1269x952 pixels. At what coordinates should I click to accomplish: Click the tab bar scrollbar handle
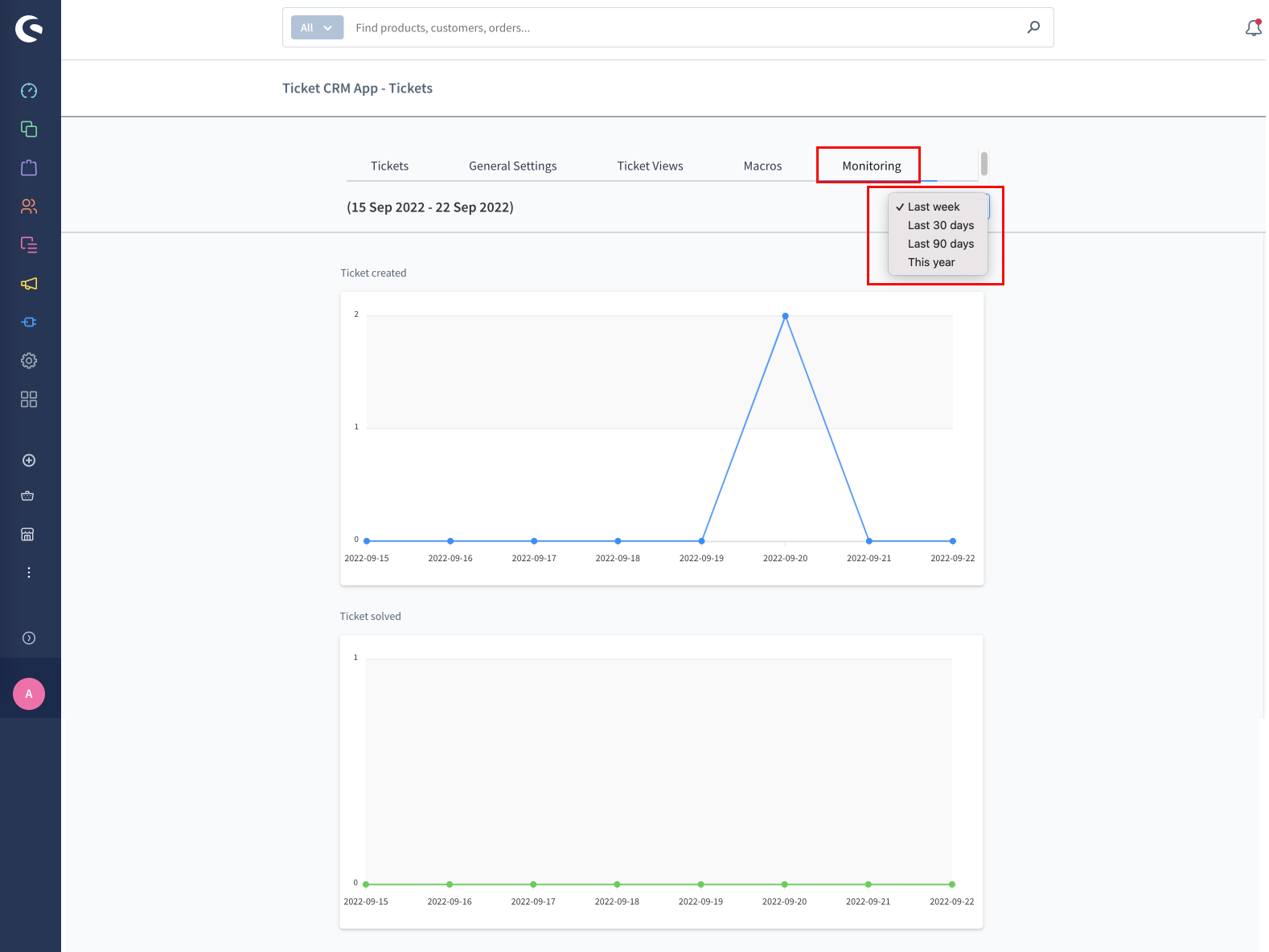(984, 163)
